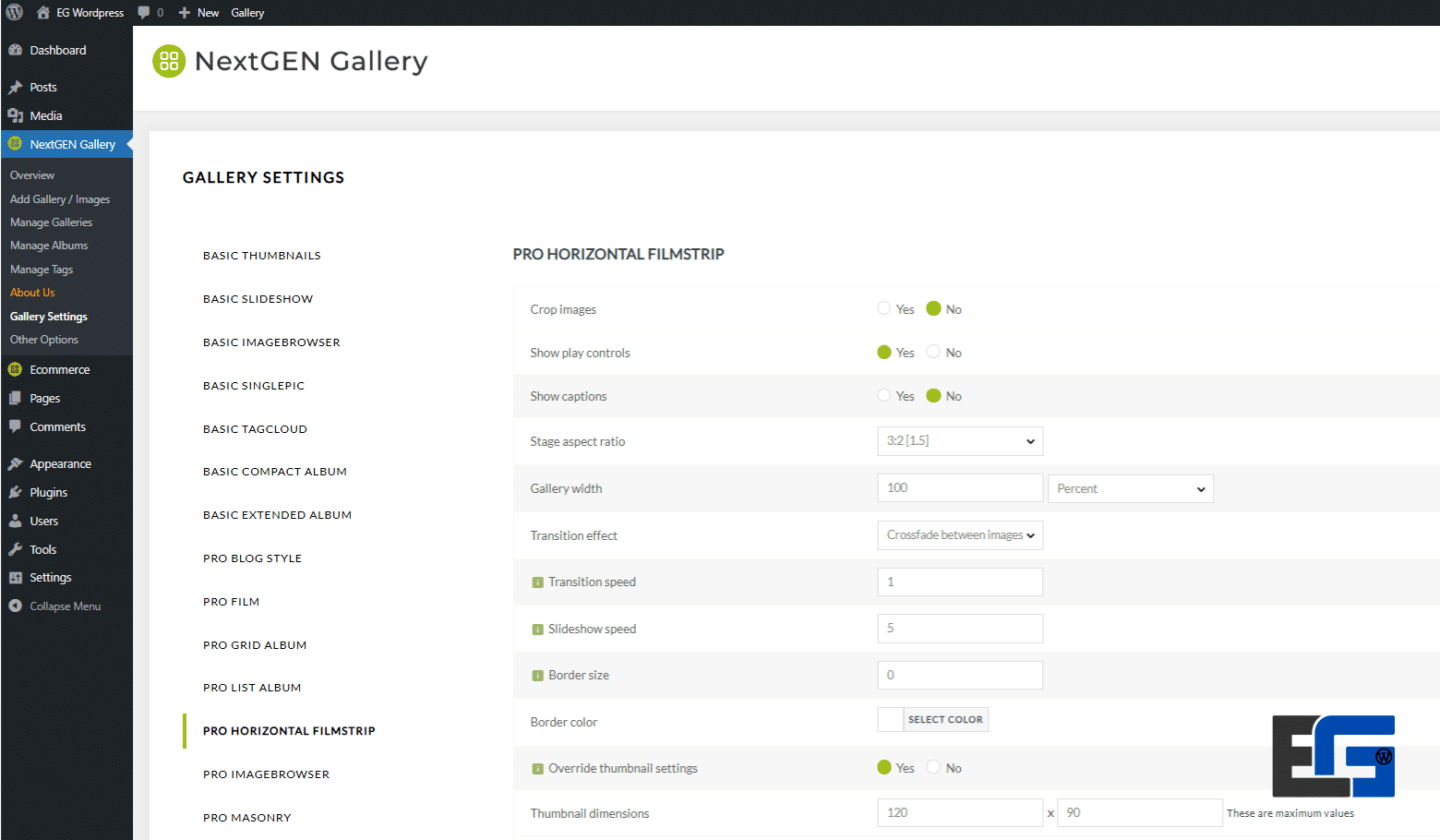The width and height of the screenshot is (1440, 840).
Task: Click the Collapse Menu arrow icon
Action: point(15,606)
